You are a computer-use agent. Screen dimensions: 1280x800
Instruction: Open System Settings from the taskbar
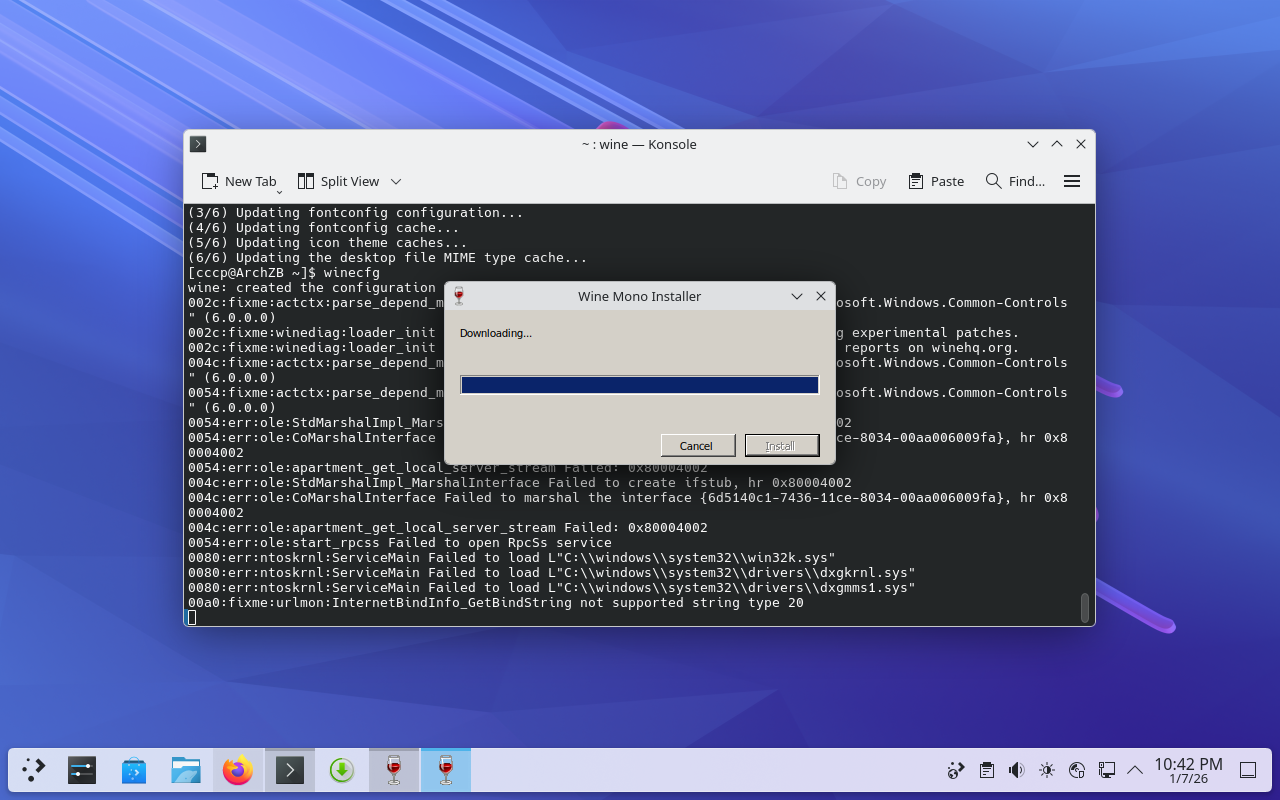pos(82,770)
